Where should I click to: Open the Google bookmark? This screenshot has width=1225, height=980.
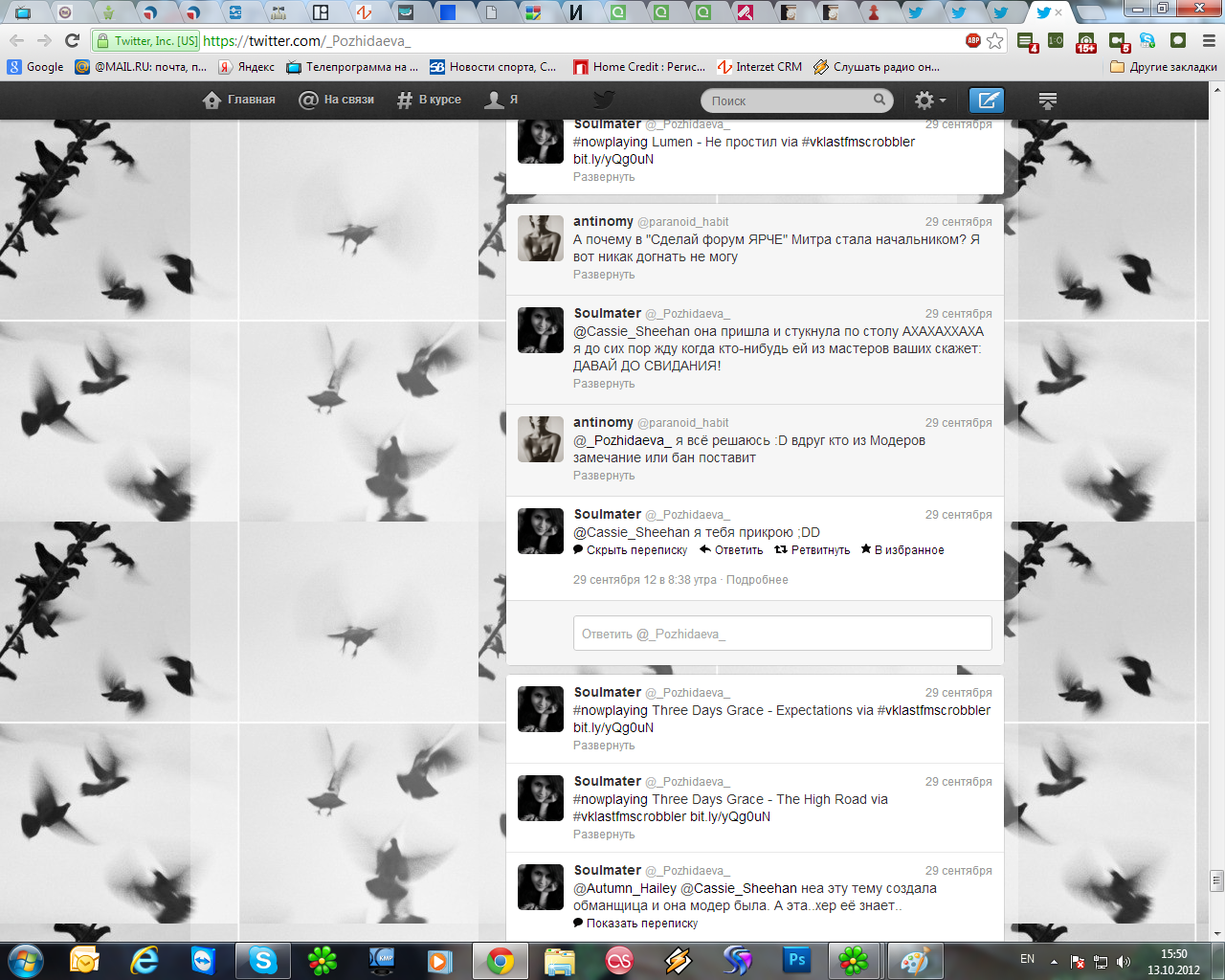point(35,67)
